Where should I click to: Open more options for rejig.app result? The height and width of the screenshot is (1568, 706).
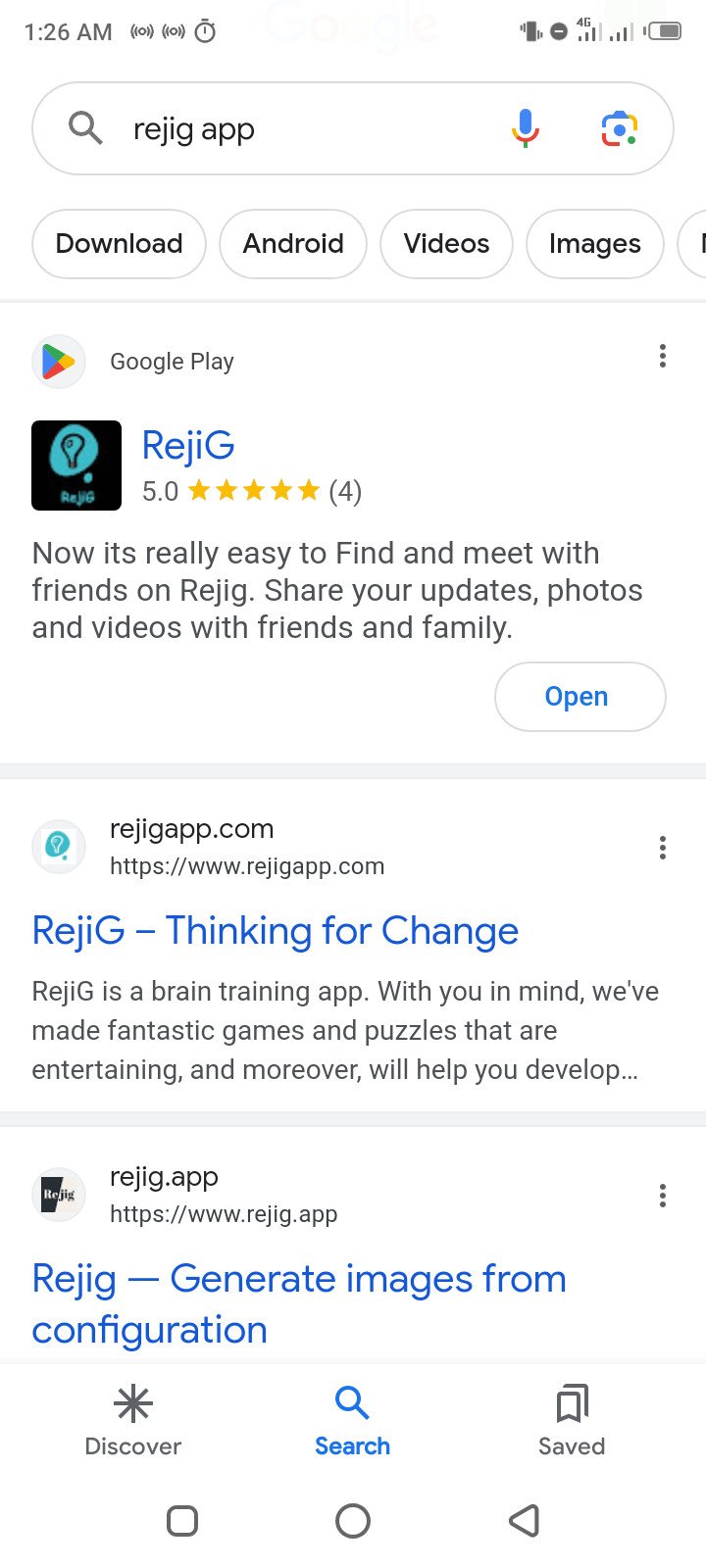coord(663,1196)
